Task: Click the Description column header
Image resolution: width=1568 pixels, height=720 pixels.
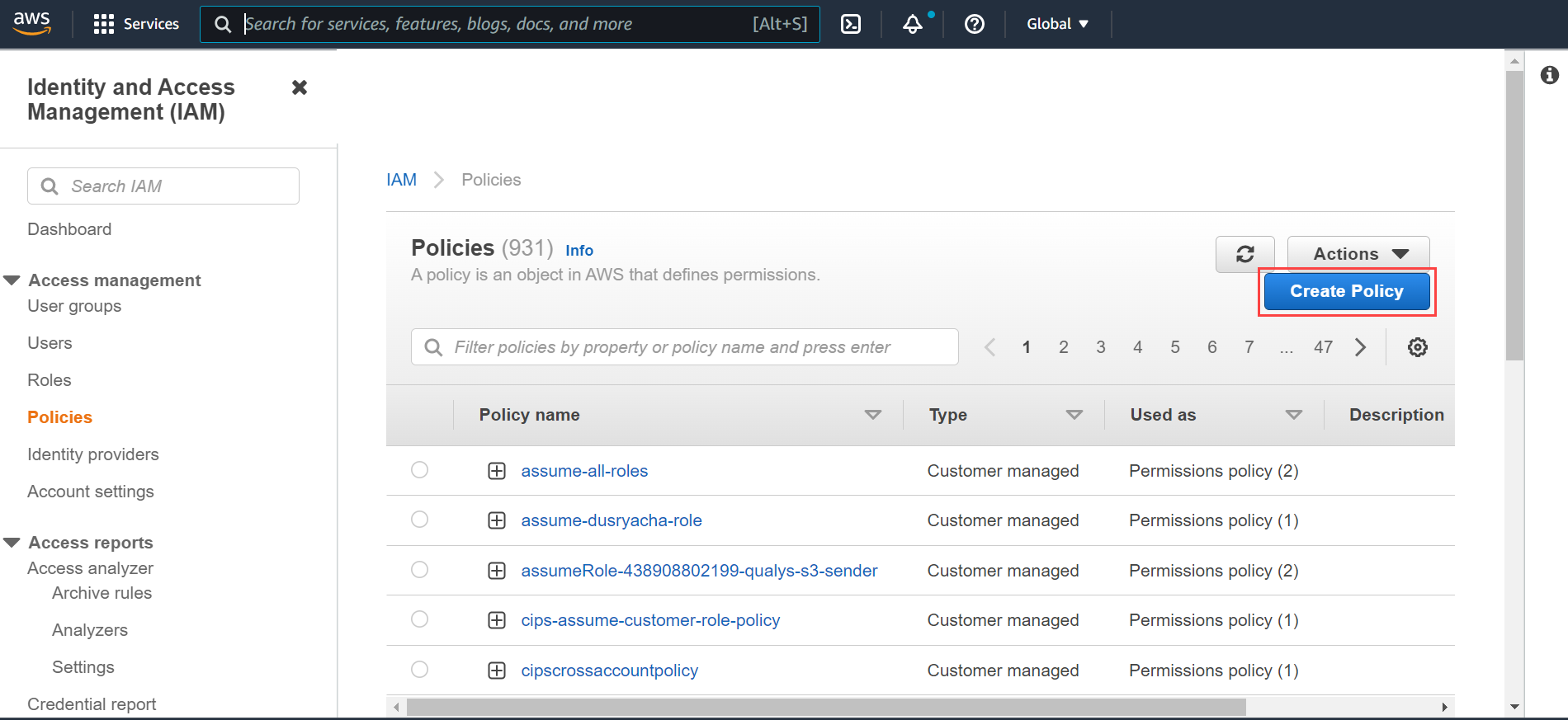Action: (1396, 415)
